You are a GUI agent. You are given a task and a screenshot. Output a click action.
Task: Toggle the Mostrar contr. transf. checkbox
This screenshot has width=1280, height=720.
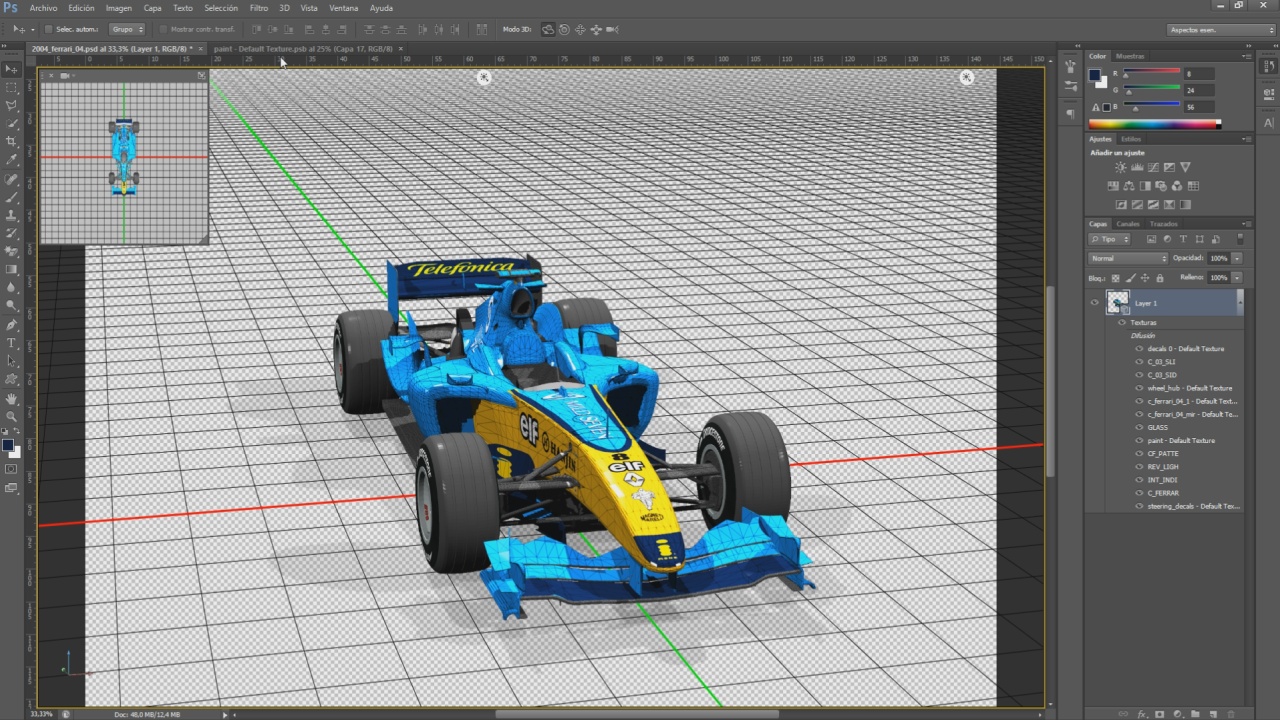pos(163,30)
